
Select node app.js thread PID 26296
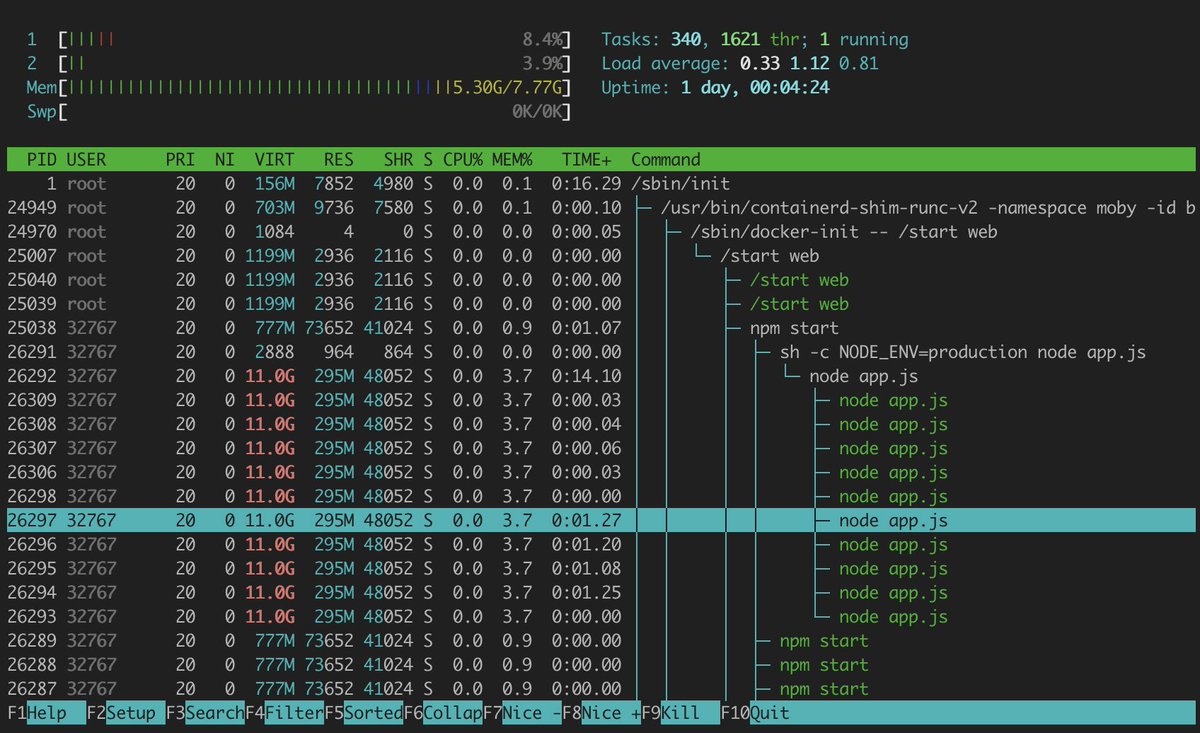pyautogui.click(x=601, y=545)
